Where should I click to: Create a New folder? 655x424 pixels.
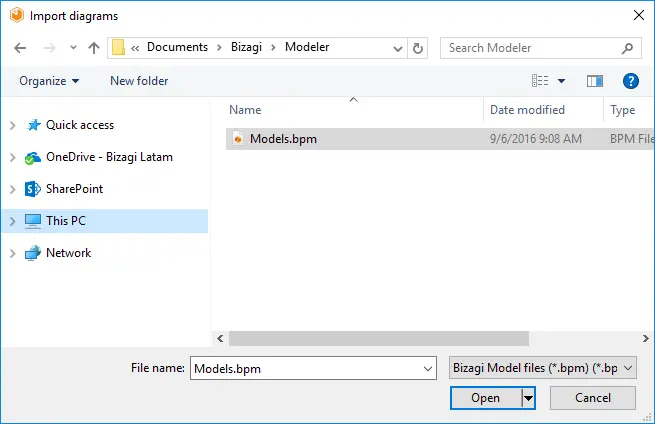click(139, 81)
